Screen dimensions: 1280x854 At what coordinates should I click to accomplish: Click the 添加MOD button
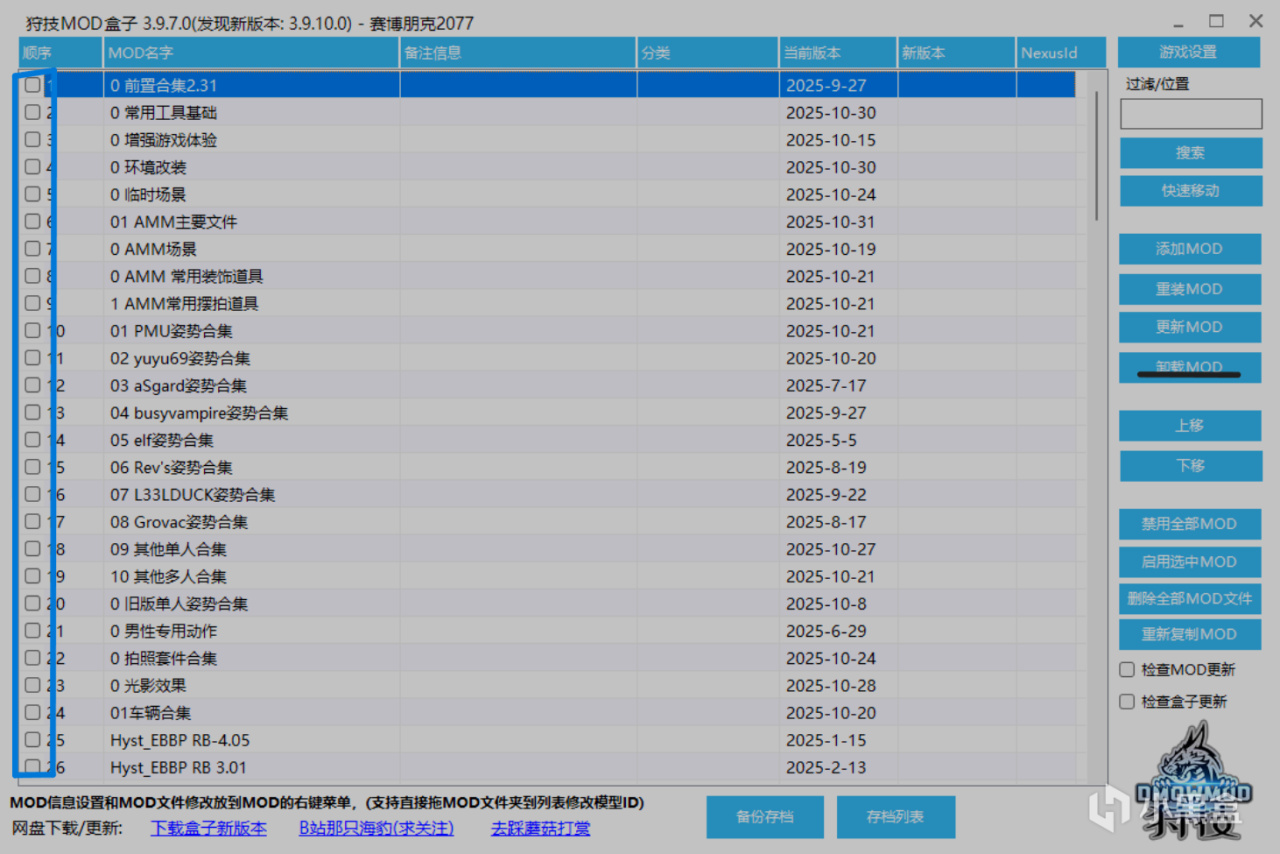point(1190,249)
